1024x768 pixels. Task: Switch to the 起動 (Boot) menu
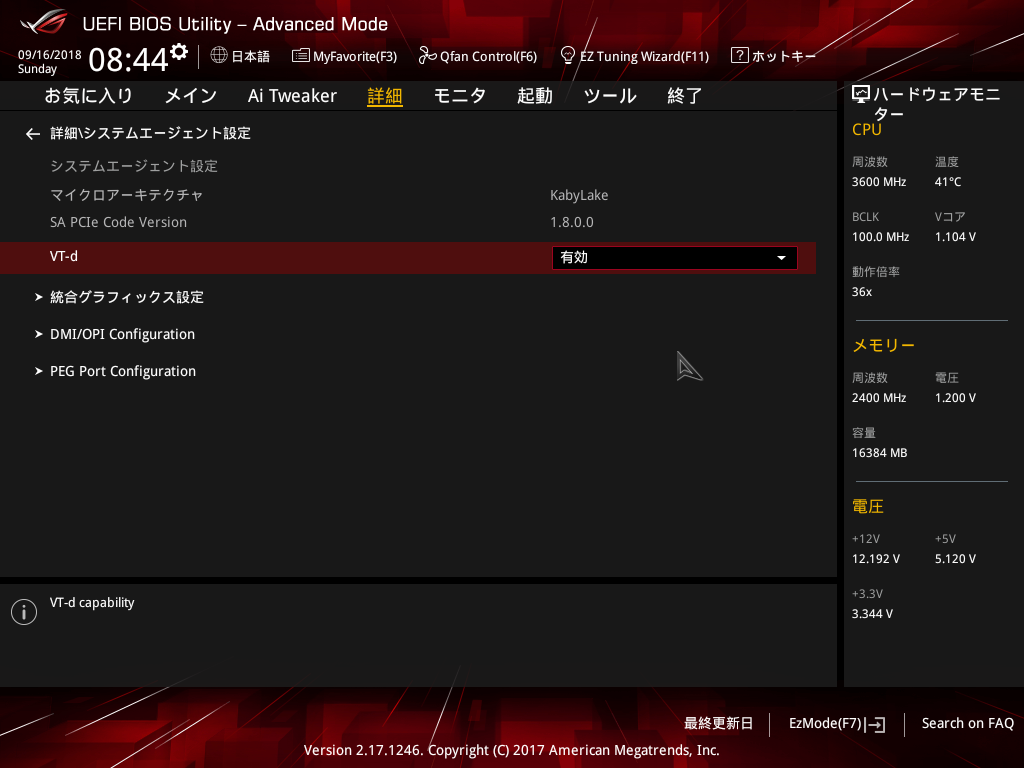click(x=534, y=95)
